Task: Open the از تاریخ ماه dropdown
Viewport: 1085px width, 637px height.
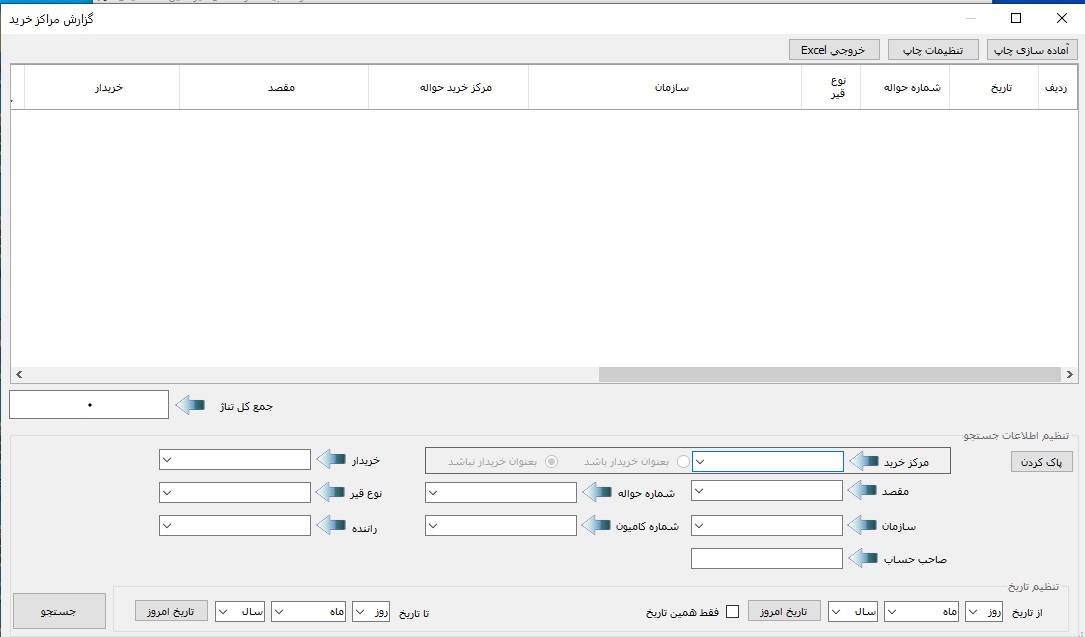Action: 893,612
